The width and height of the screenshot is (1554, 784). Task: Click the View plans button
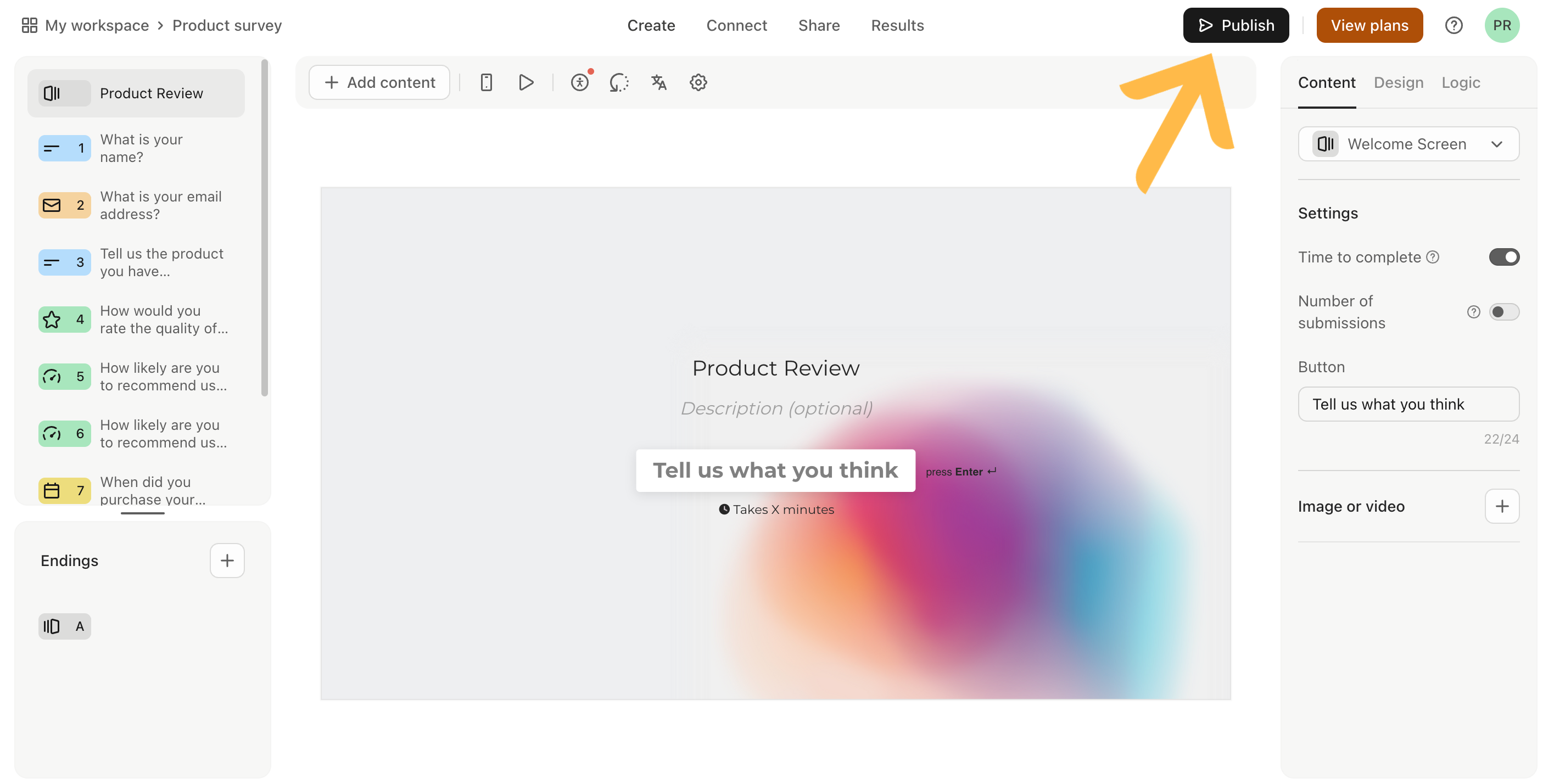[x=1369, y=25]
